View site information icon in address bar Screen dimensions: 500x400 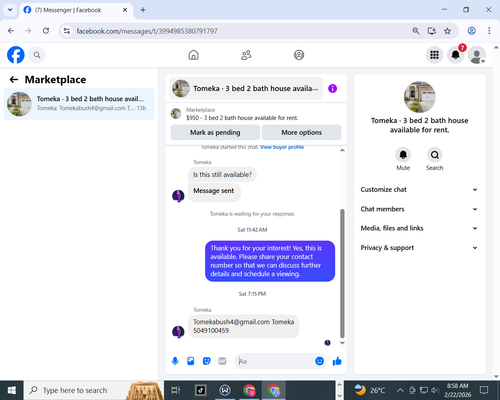tap(67, 31)
